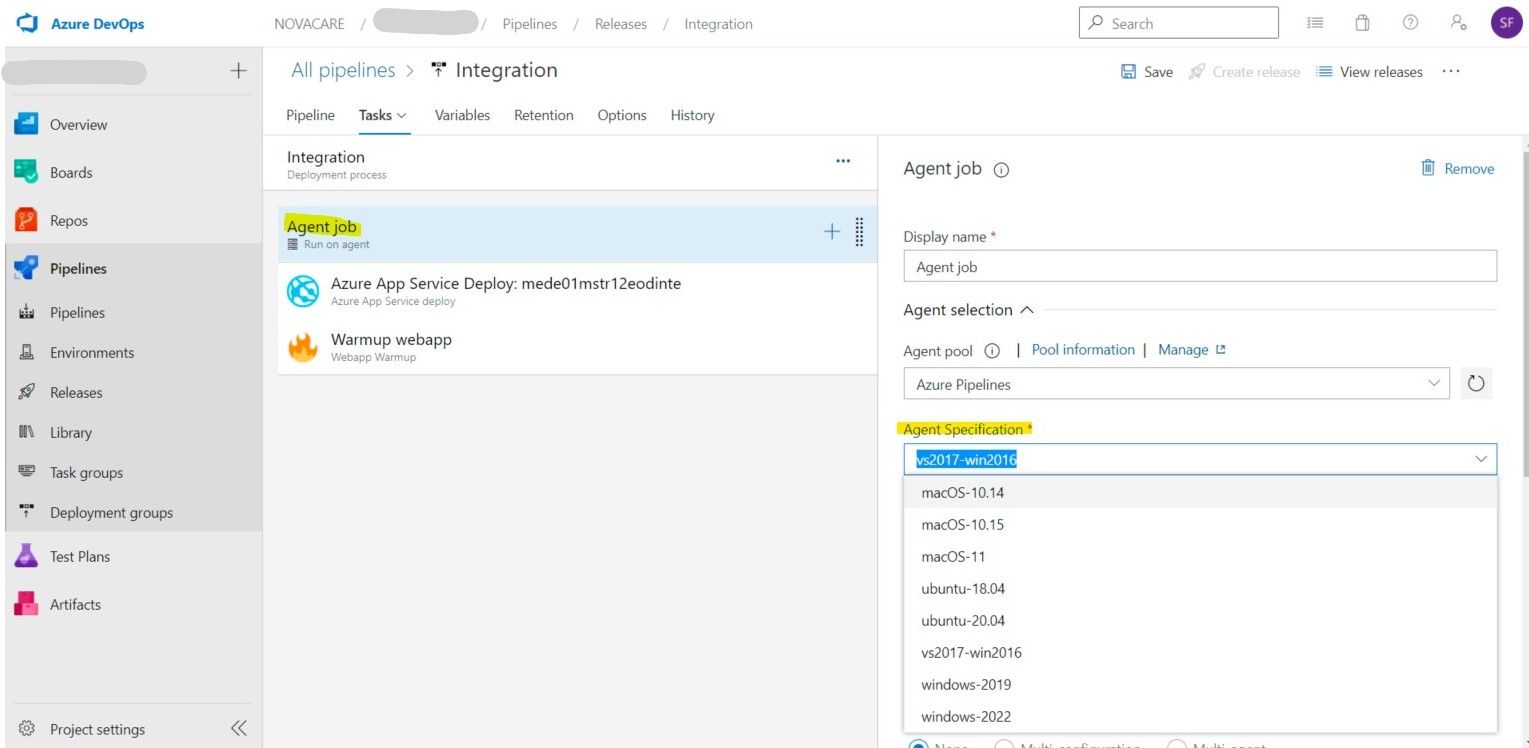This screenshot has width=1529, height=748.
Task: Collapse the Agent selection section
Action: (x=1026, y=310)
